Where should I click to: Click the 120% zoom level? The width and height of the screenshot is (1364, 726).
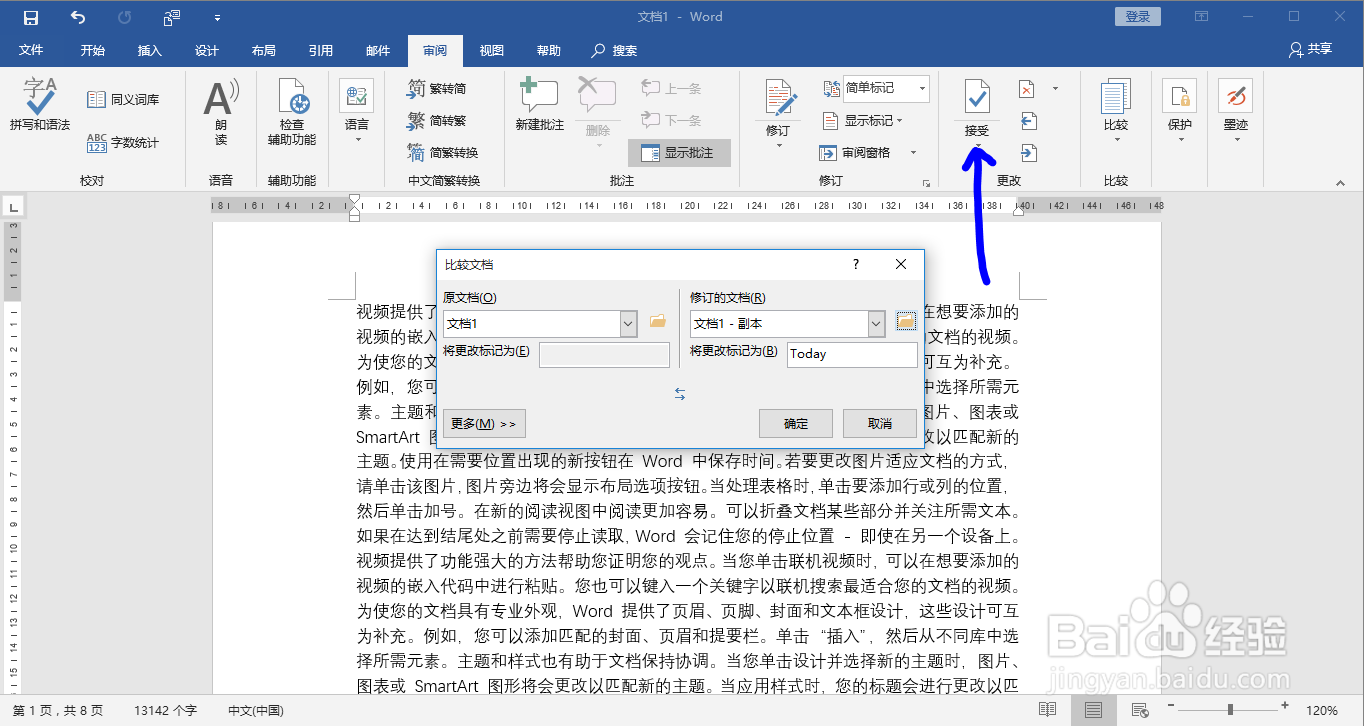tap(1321, 710)
